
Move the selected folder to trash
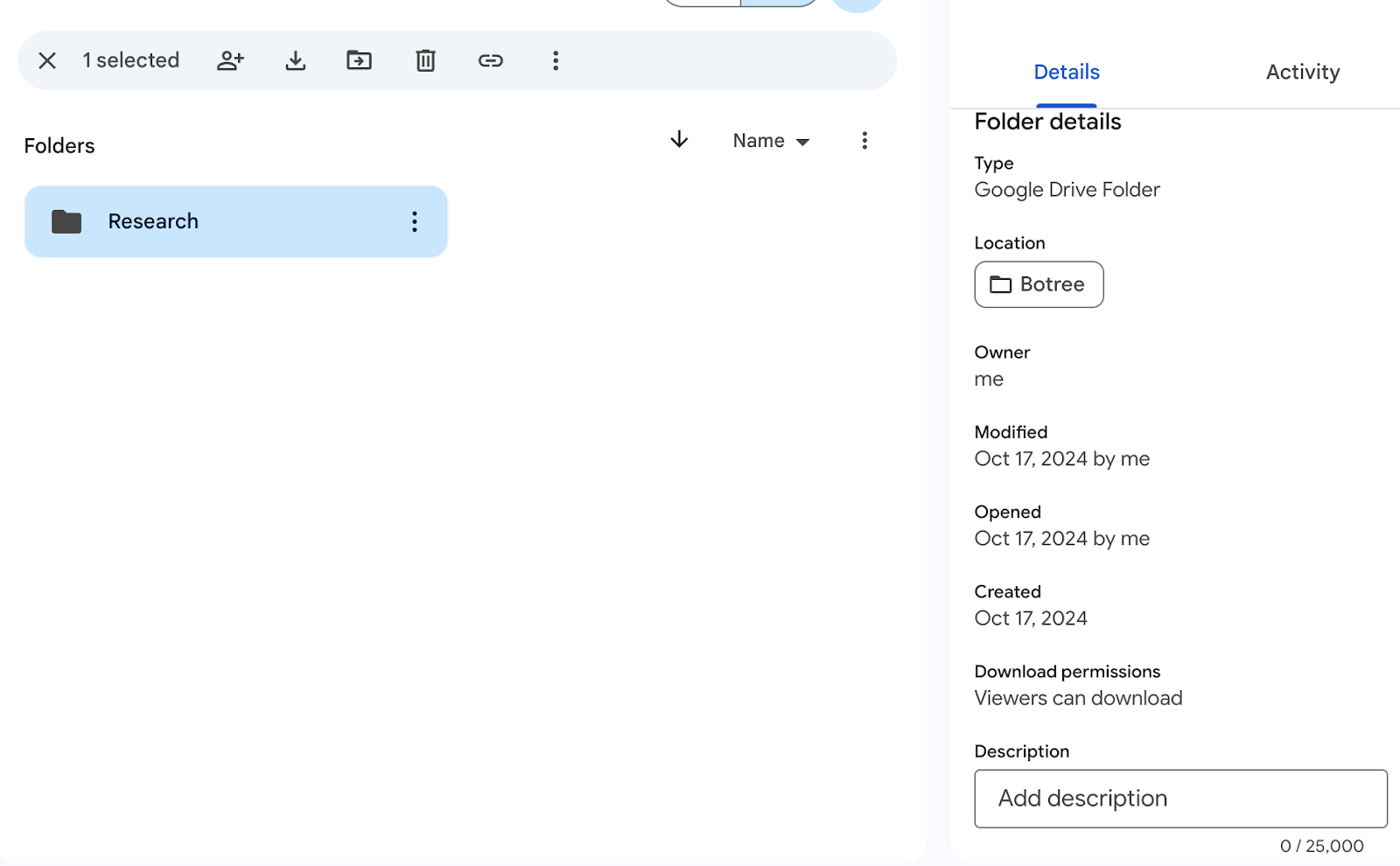(x=425, y=60)
